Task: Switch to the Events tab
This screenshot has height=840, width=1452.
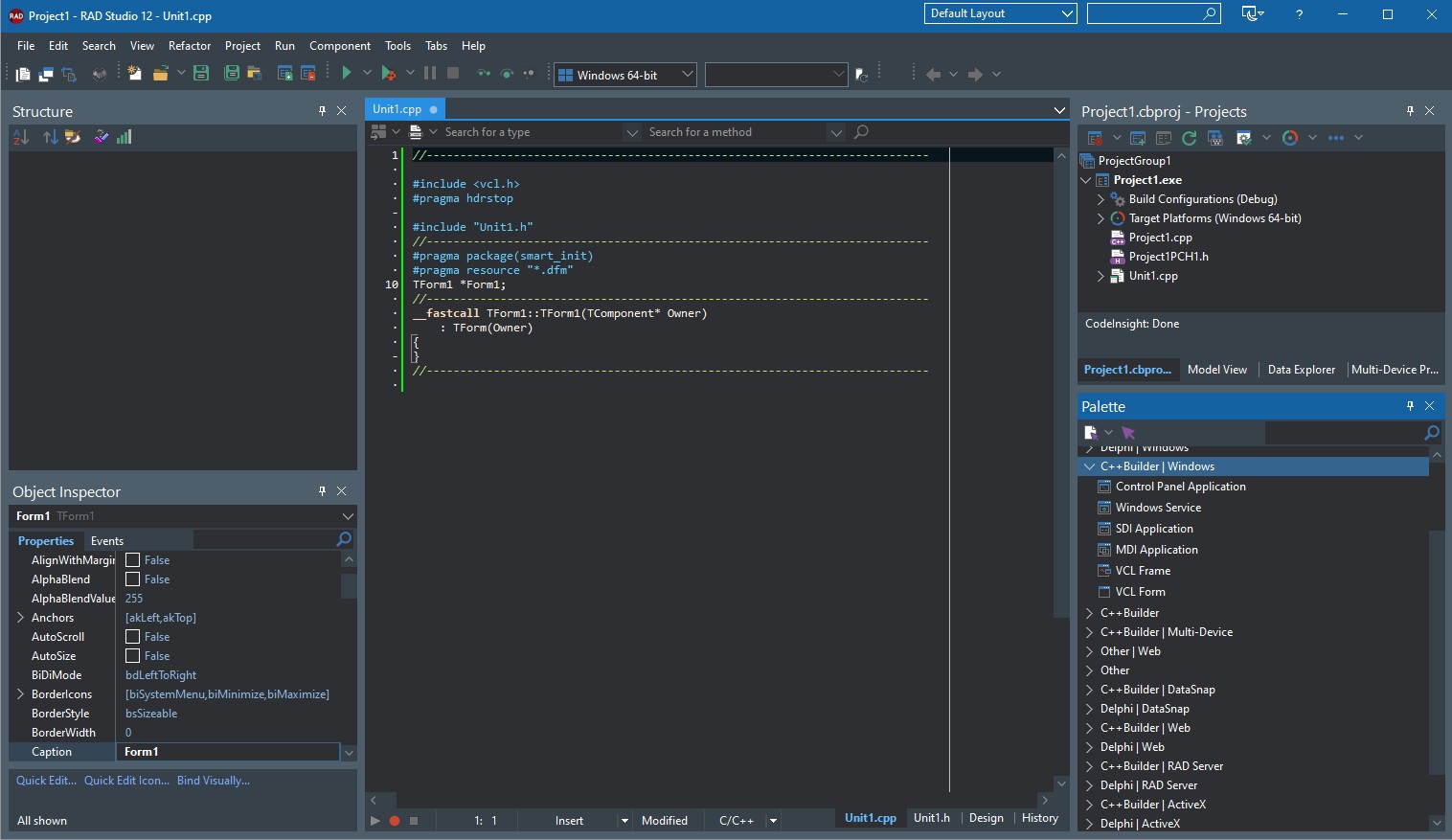Action: point(107,541)
